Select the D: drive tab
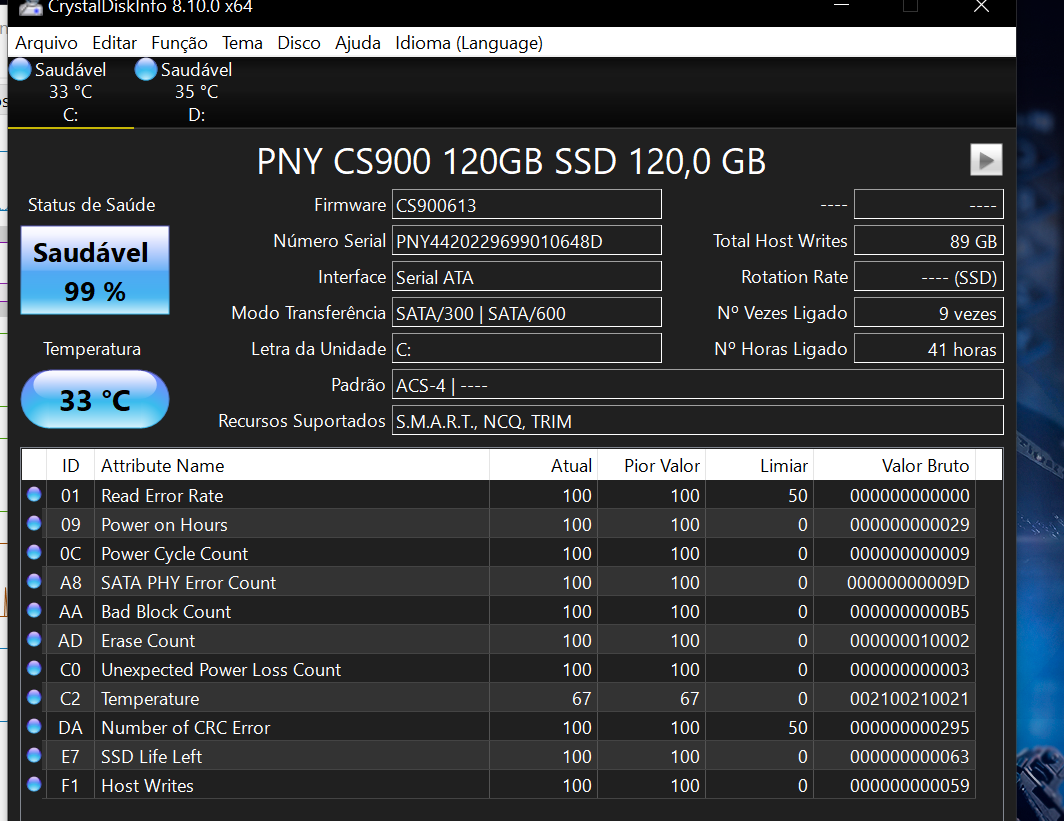1064x821 pixels. [x=196, y=92]
